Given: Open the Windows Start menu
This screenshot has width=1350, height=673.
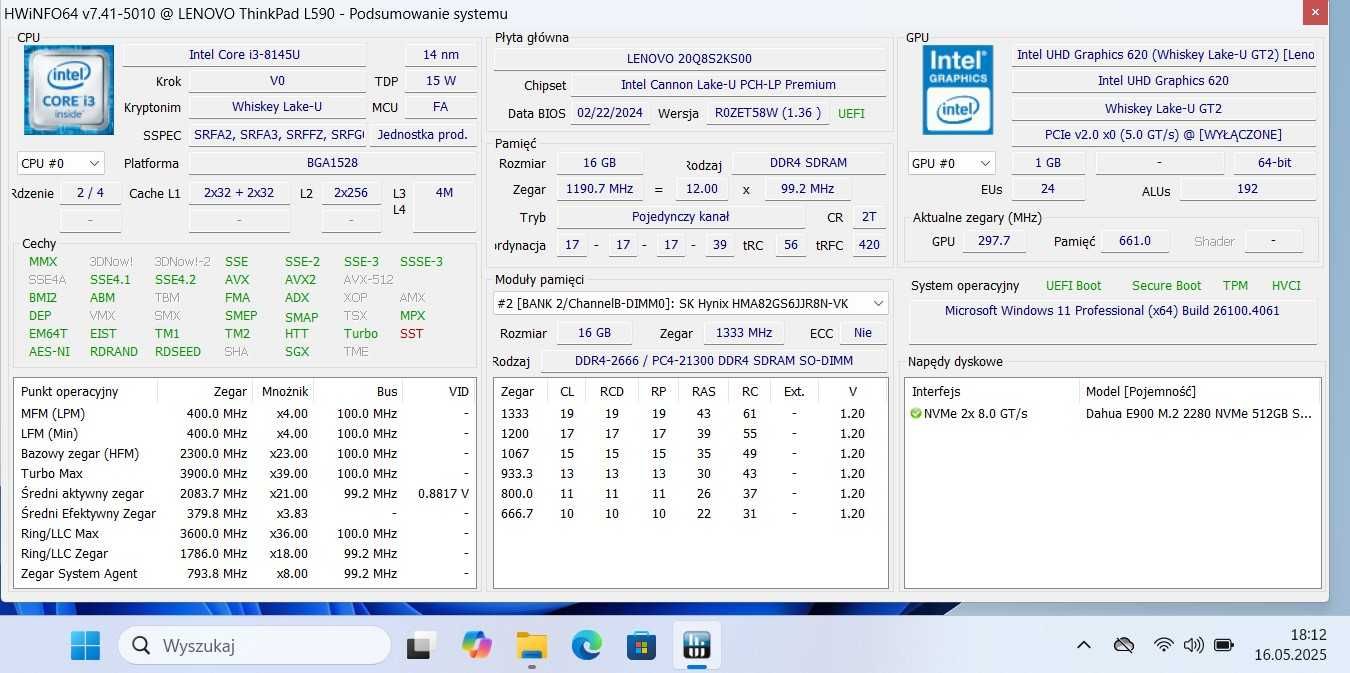Looking at the screenshot, I should [x=85, y=645].
